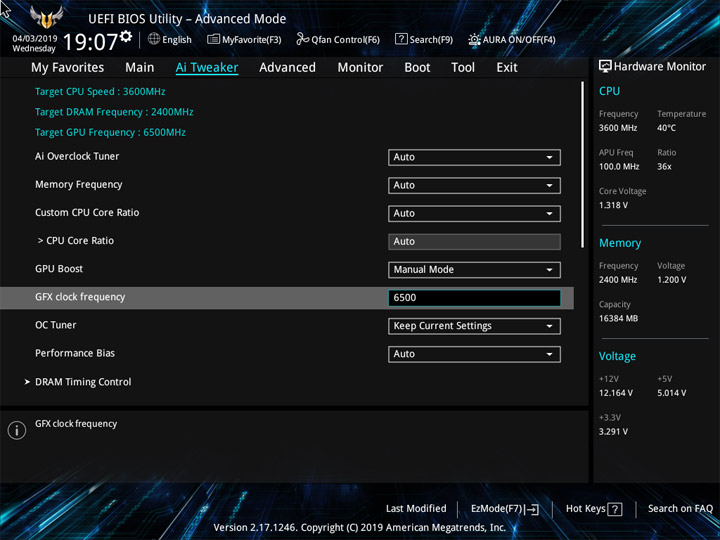Open Hot Keys help
Screen dimensions: 720x540
pos(594,509)
